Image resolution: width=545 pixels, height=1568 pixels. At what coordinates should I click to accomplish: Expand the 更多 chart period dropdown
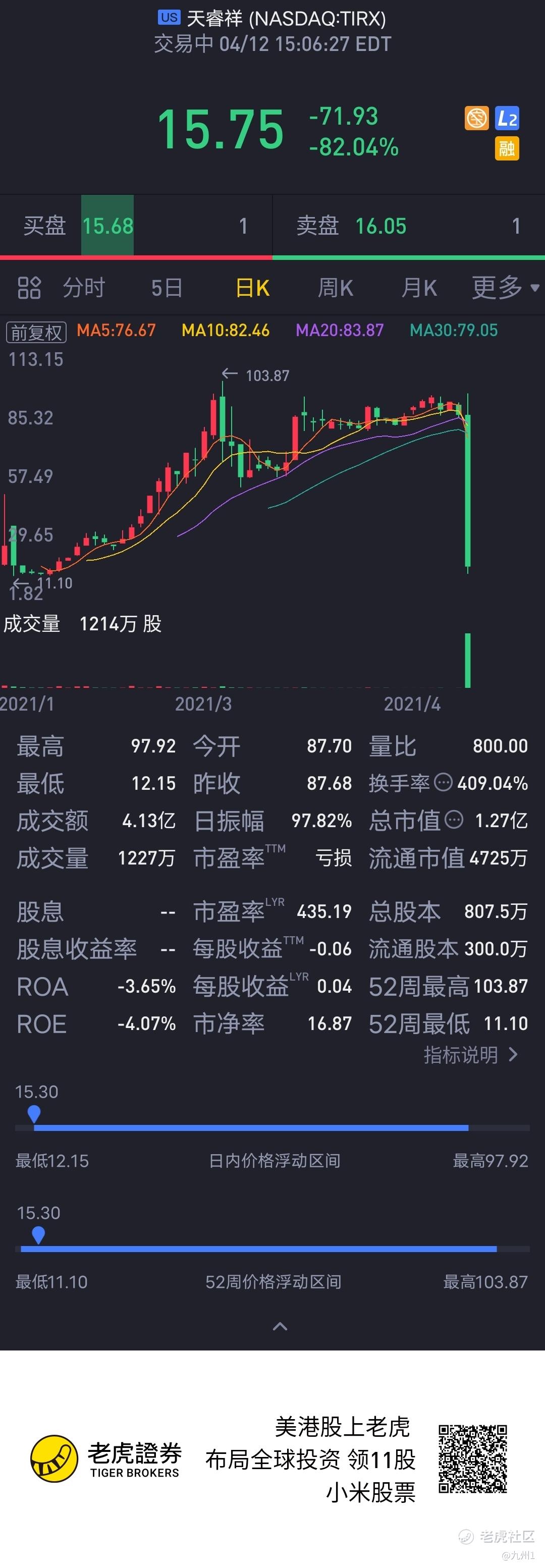506,287
